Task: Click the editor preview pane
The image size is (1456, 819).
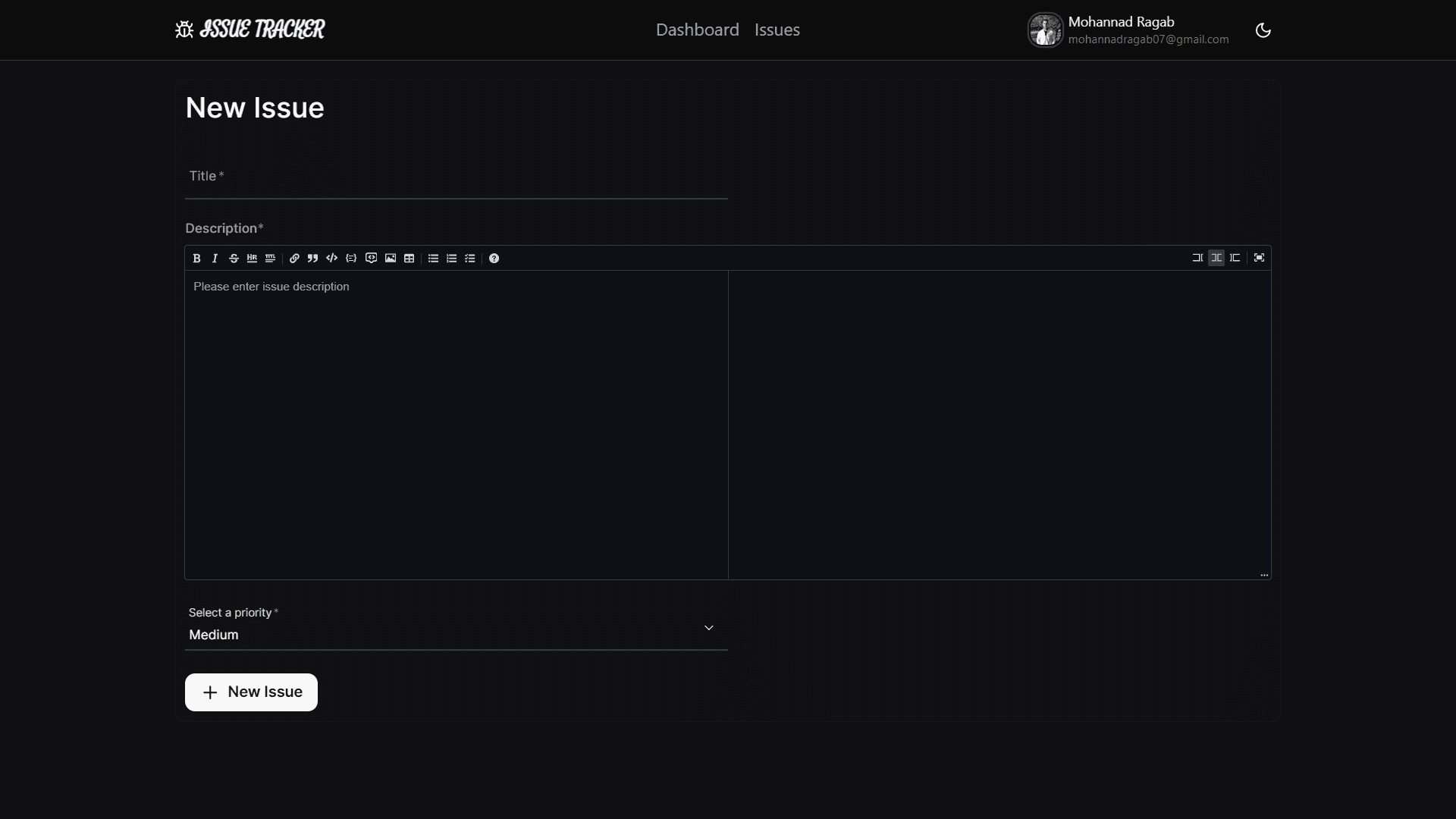Action: pos(999,425)
